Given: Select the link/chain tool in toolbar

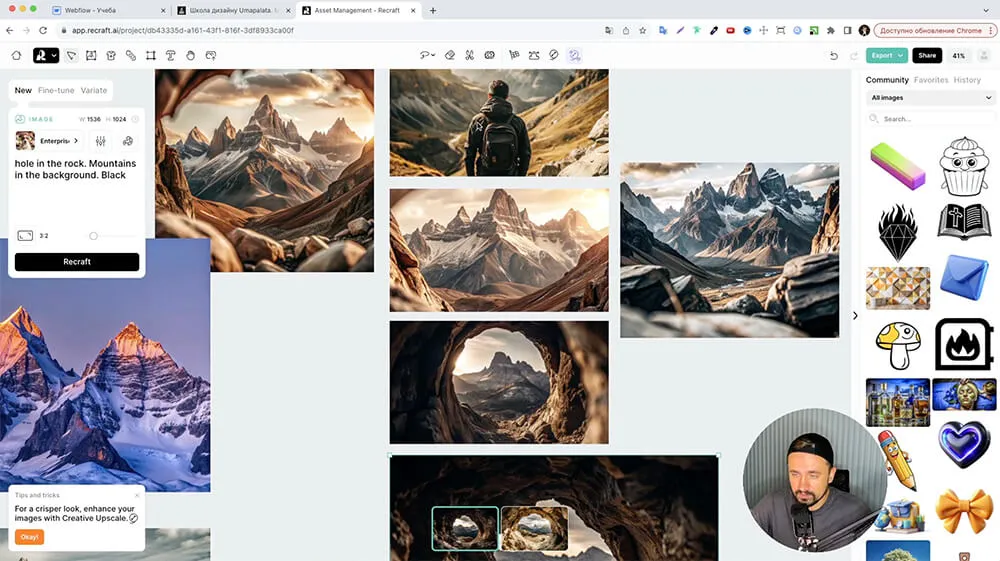Looking at the screenshot, I should [131, 55].
